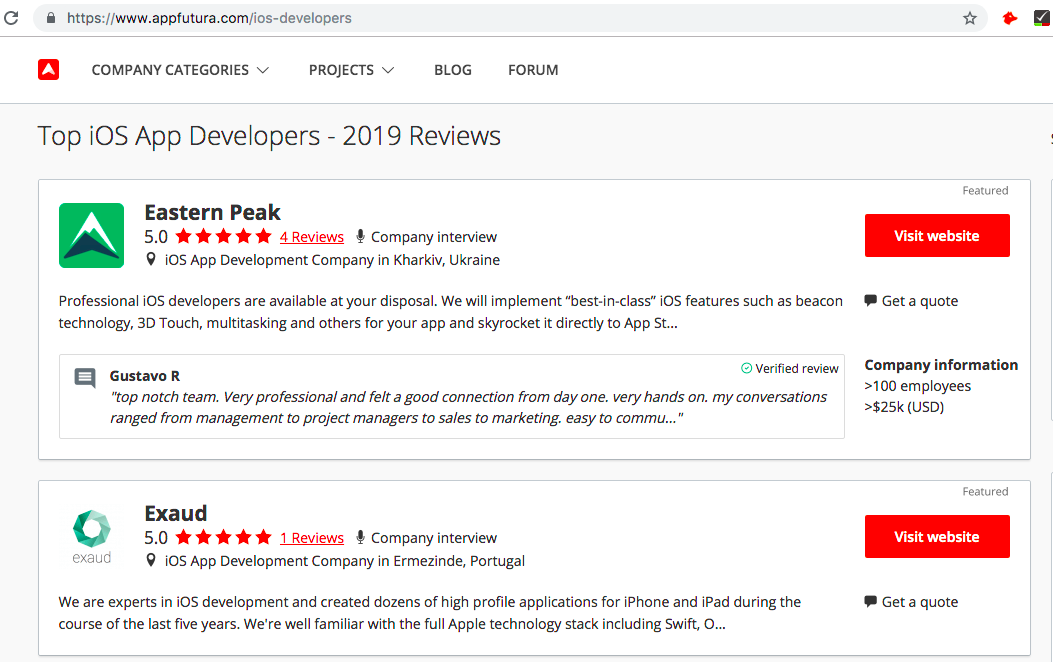The image size is (1053, 662).
Task: Click microphone icon beside Eastern Peak interview
Action: pos(361,236)
